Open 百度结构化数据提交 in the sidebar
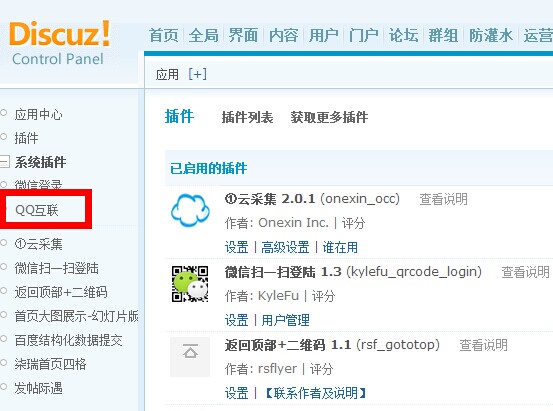The width and height of the screenshot is (553, 411). pos(68,340)
